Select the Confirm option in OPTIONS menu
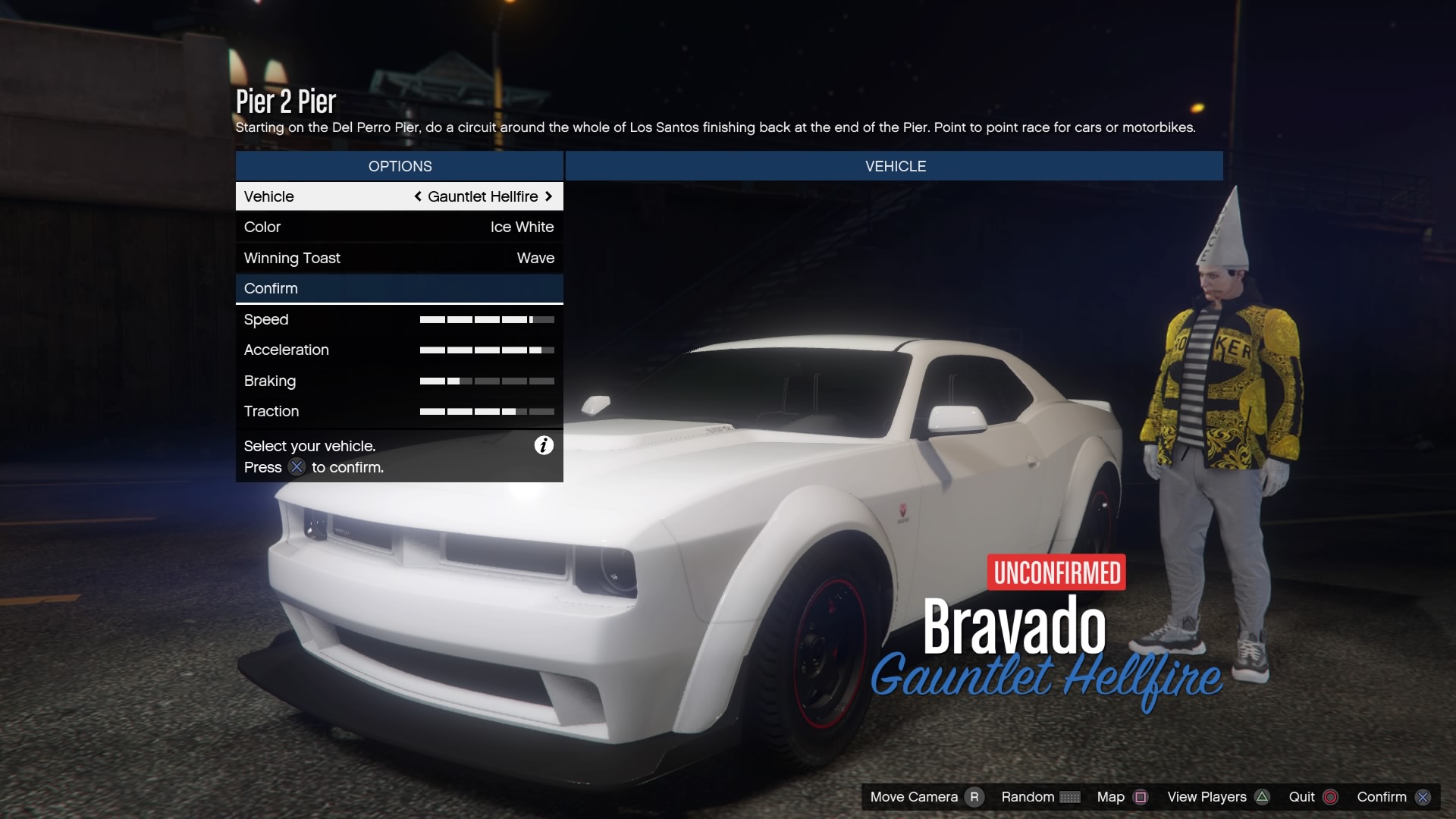The height and width of the screenshot is (819, 1456). (399, 288)
